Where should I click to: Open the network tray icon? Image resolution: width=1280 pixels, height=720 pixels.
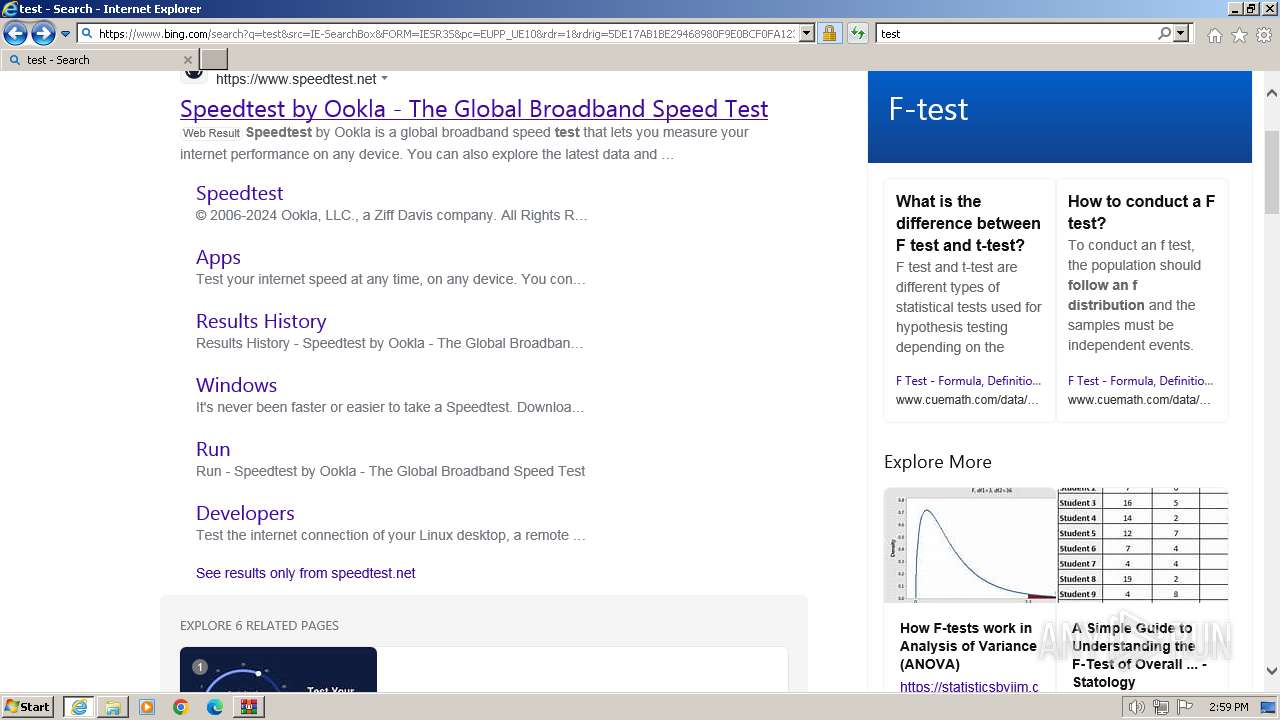pos(1161,707)
